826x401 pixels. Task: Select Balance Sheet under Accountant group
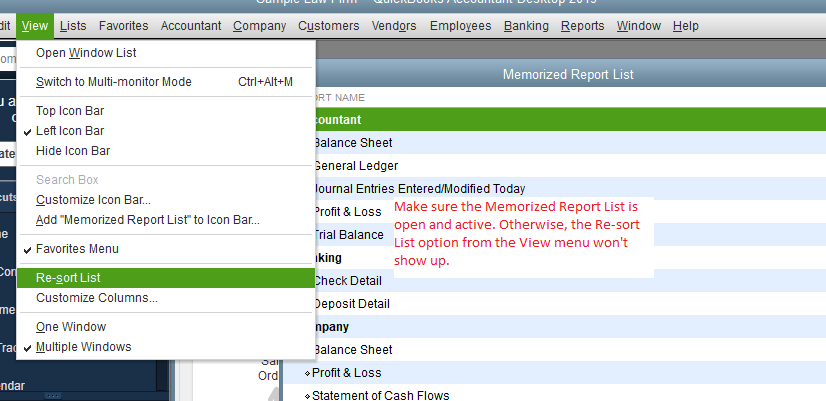(571, 143)
